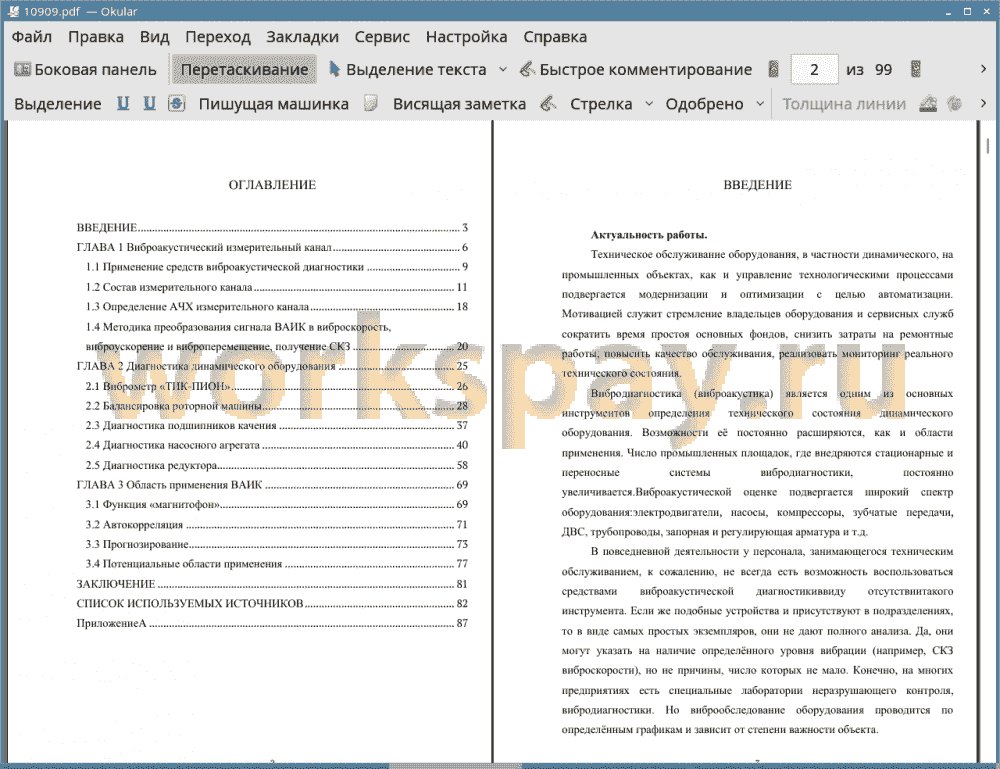Switch to Выделение текста tool

[408, 70]
